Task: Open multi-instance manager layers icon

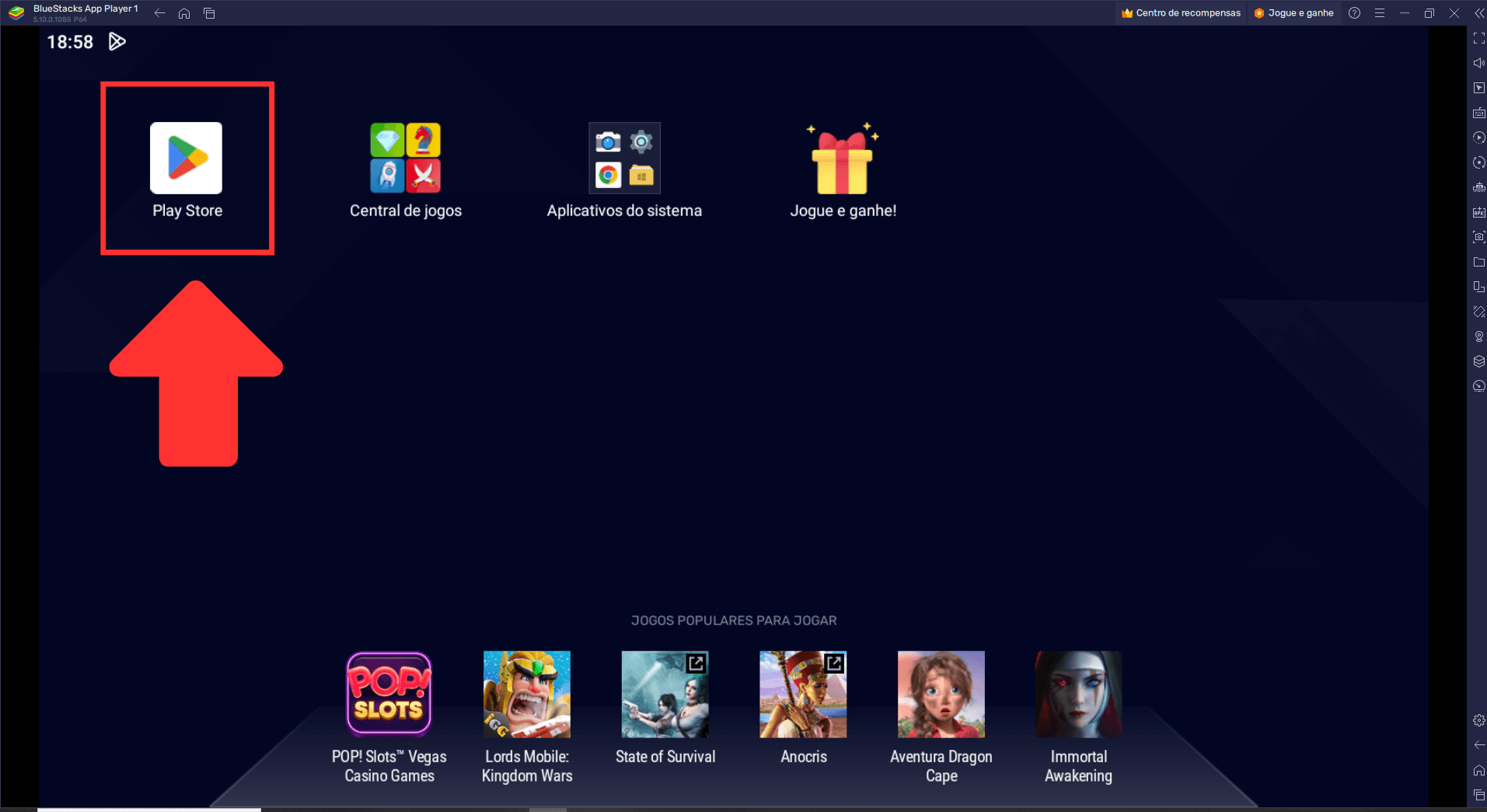Action: (x=1479, y=361)
